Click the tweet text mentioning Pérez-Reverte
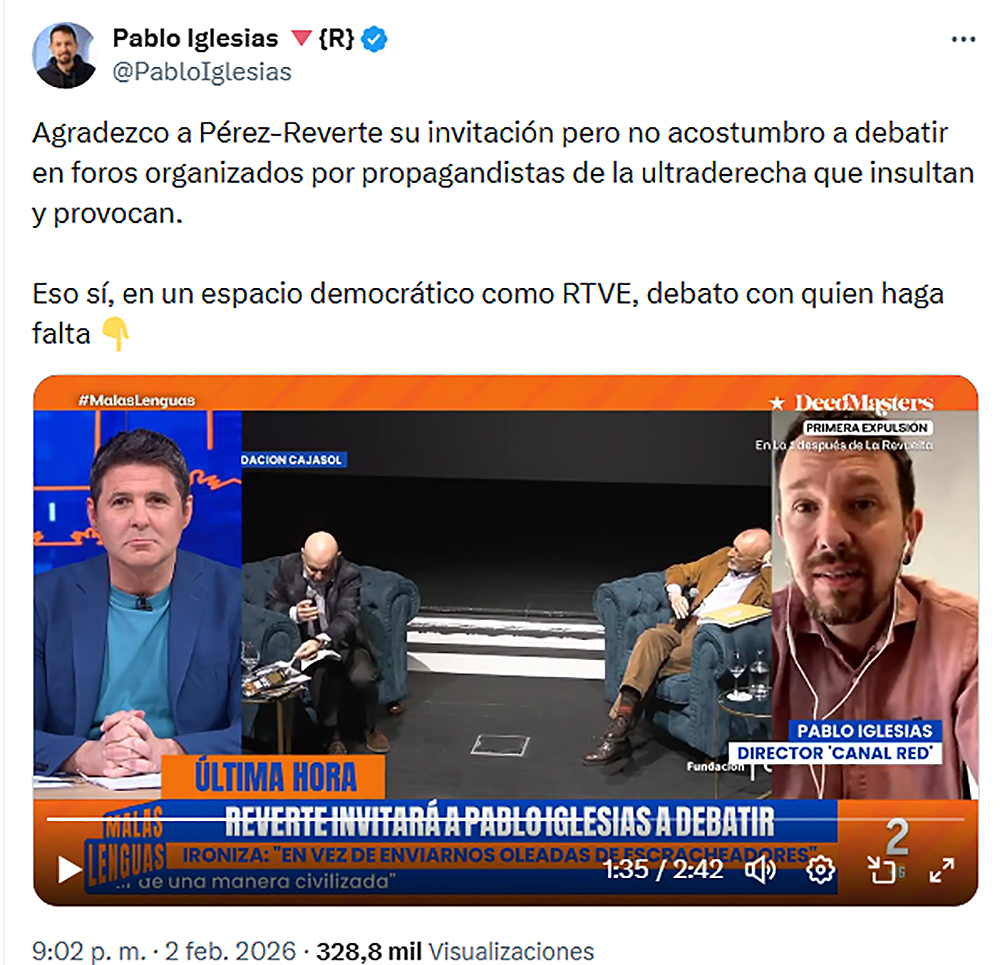The height and width of the screenshot is (965, 1000). (x=503, y=173)
